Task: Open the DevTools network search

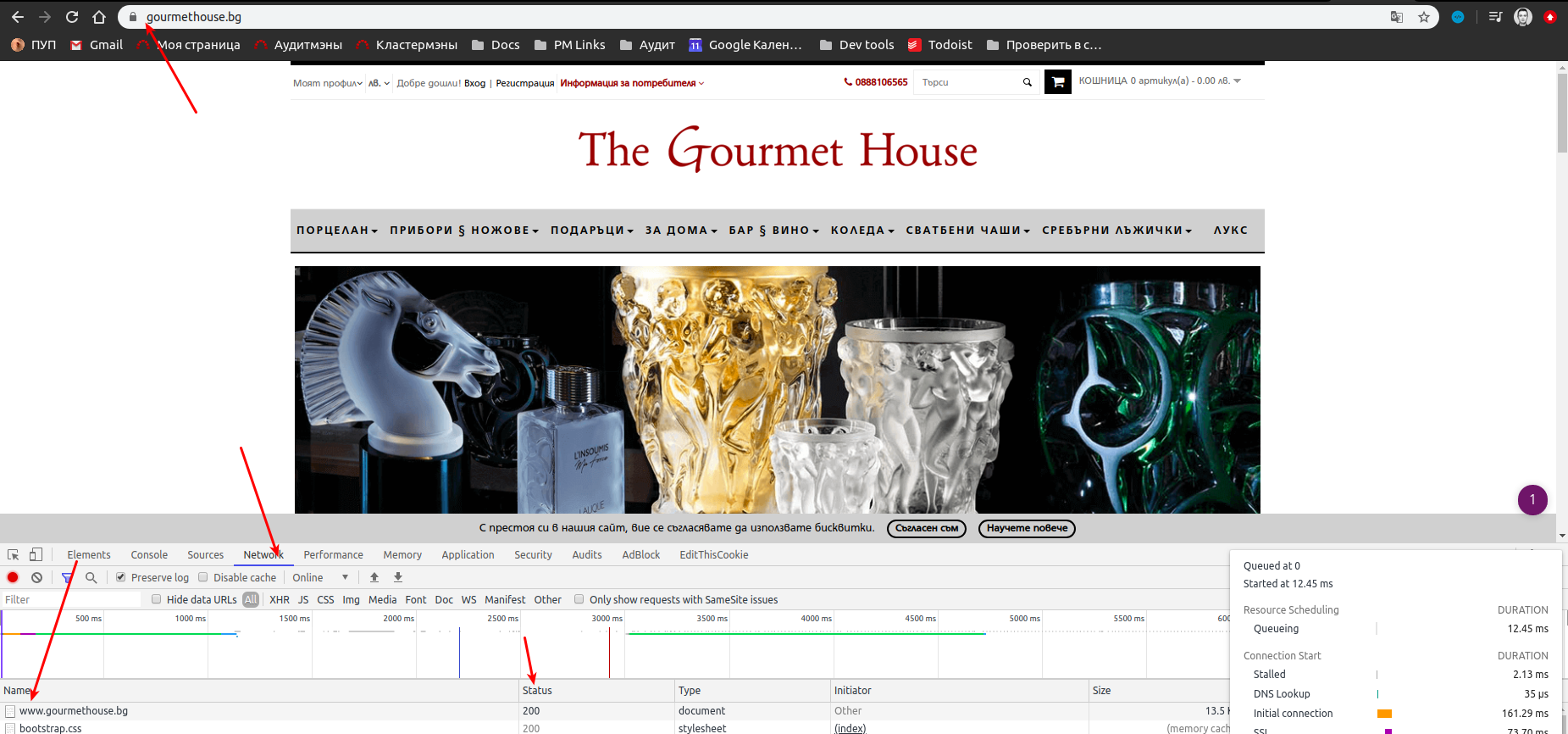Action: 91,577
